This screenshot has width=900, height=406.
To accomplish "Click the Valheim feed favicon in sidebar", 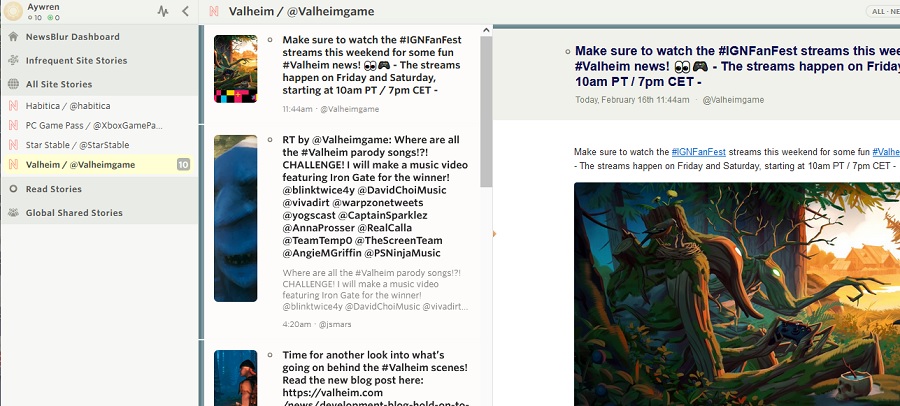I will coord(13,165).
